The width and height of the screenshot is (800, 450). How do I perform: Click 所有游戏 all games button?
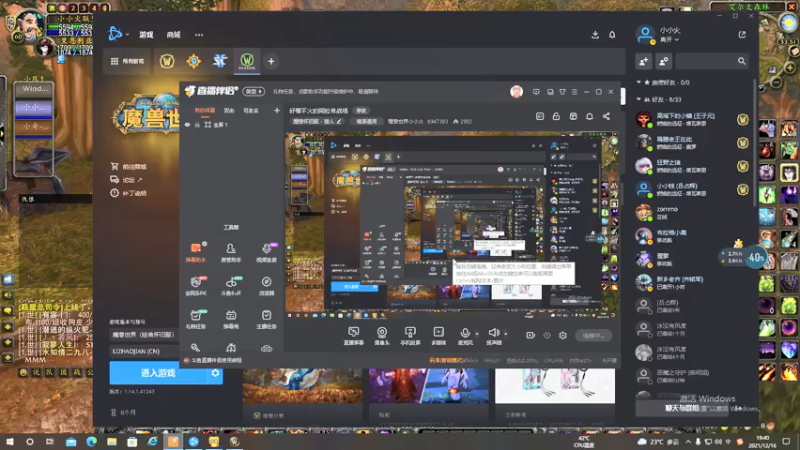click(x=128, y=61)
